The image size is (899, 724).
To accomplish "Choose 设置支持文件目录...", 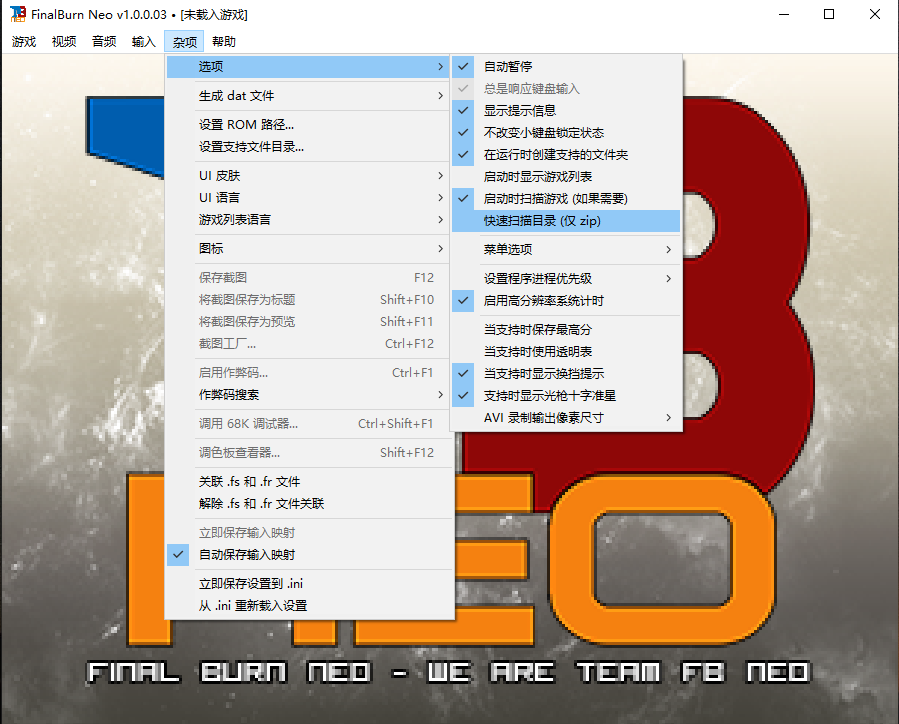I will pyautogui.click(x=308, y=147).
